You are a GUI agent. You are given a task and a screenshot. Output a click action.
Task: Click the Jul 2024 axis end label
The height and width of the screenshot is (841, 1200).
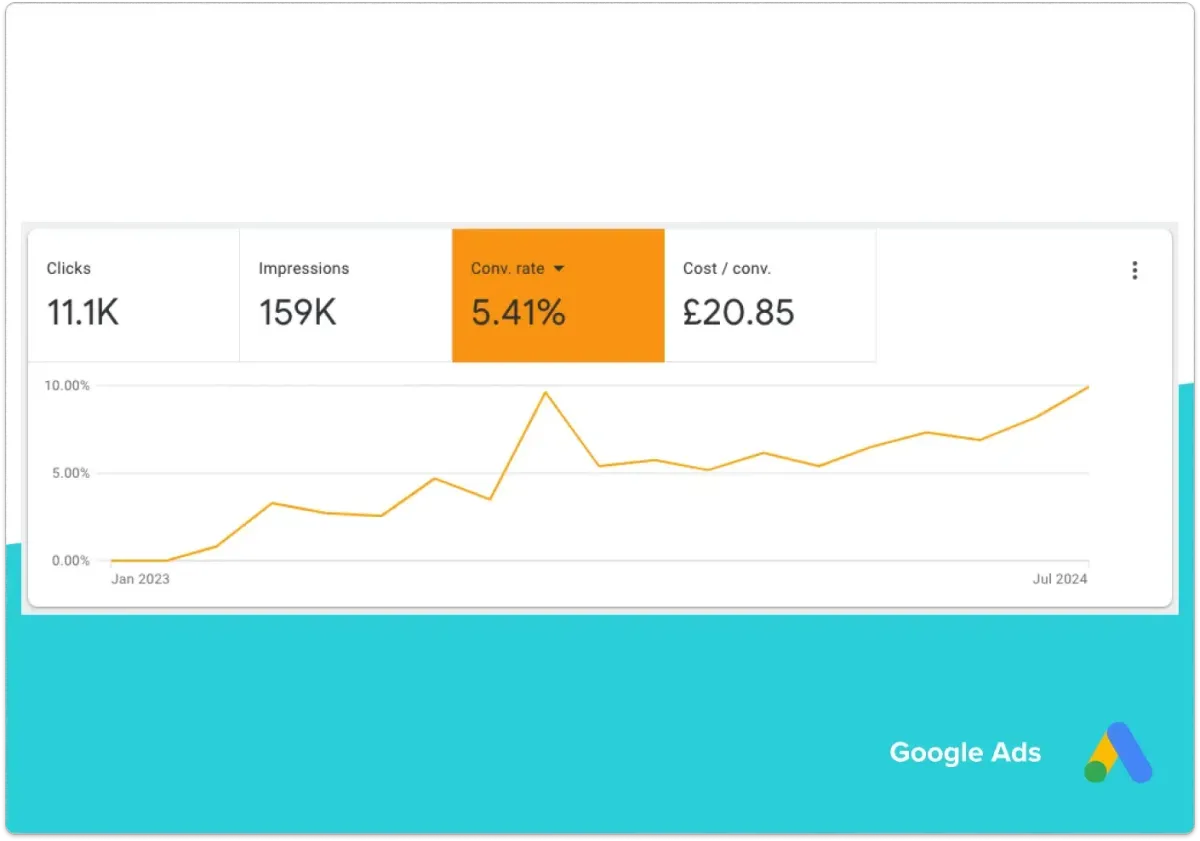pos(1060,579)
